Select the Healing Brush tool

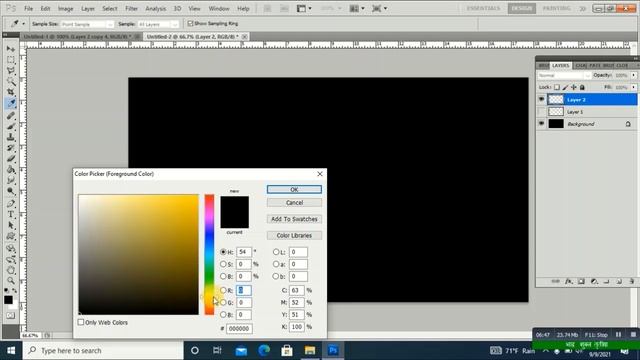11,116
